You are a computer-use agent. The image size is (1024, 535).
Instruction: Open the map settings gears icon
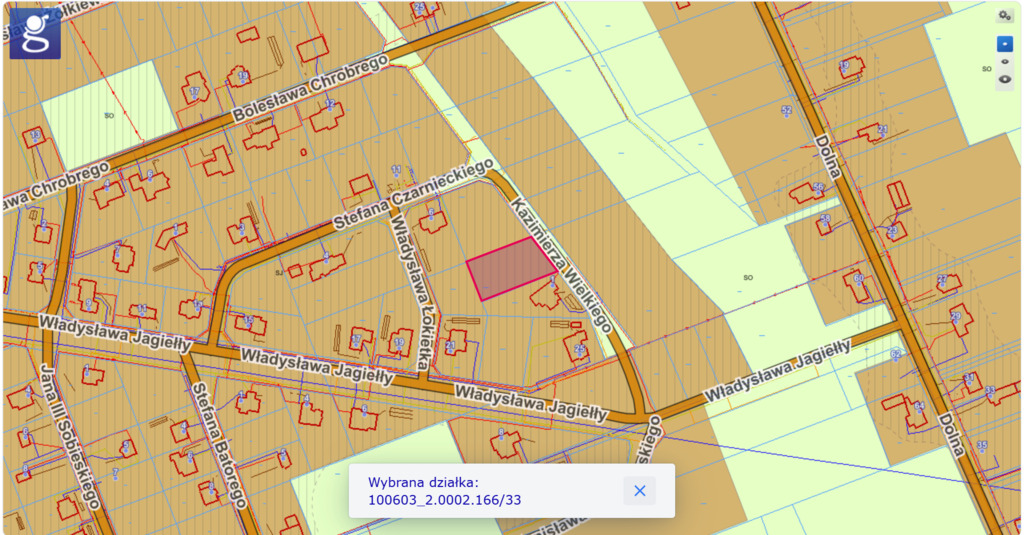pyautogui.click(x=1004, y=16)
